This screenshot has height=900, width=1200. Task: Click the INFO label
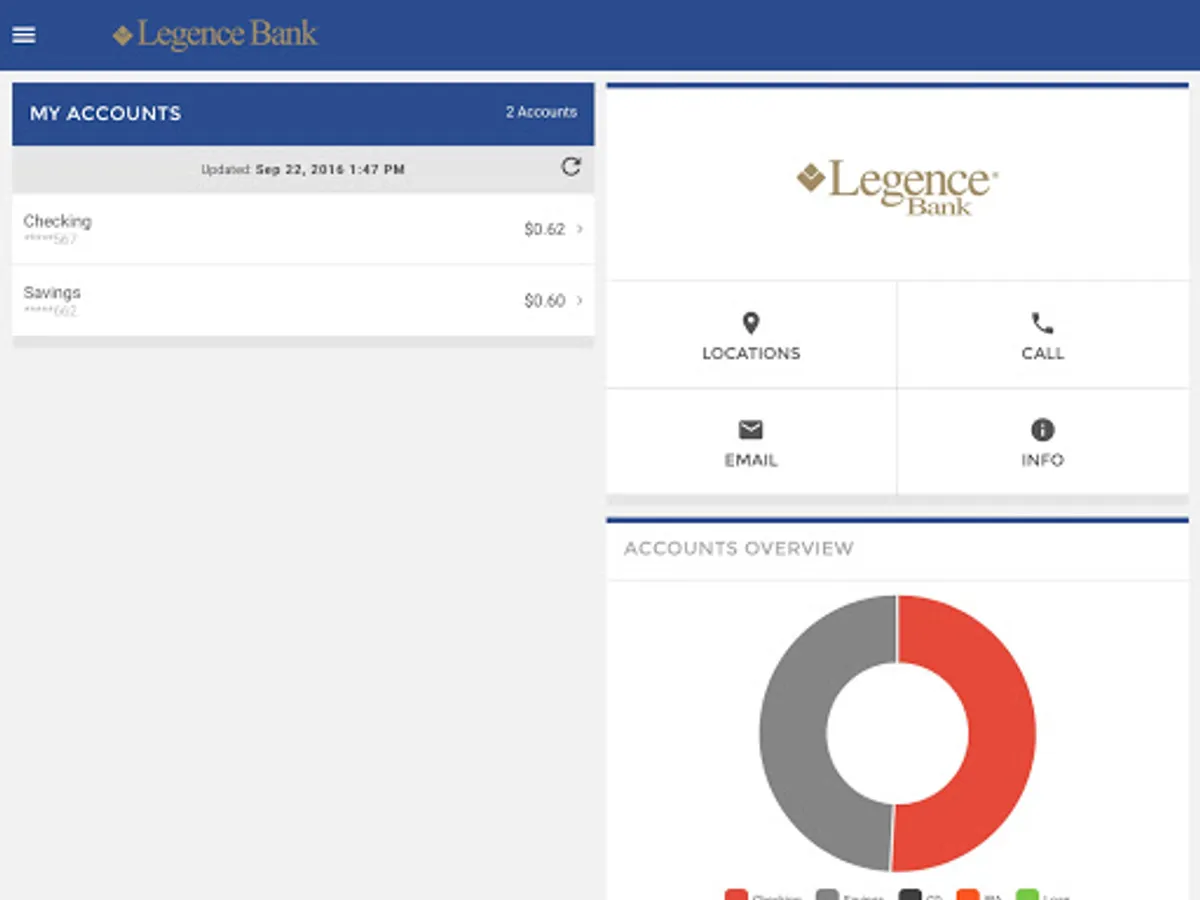click(x=1042, y=461)
